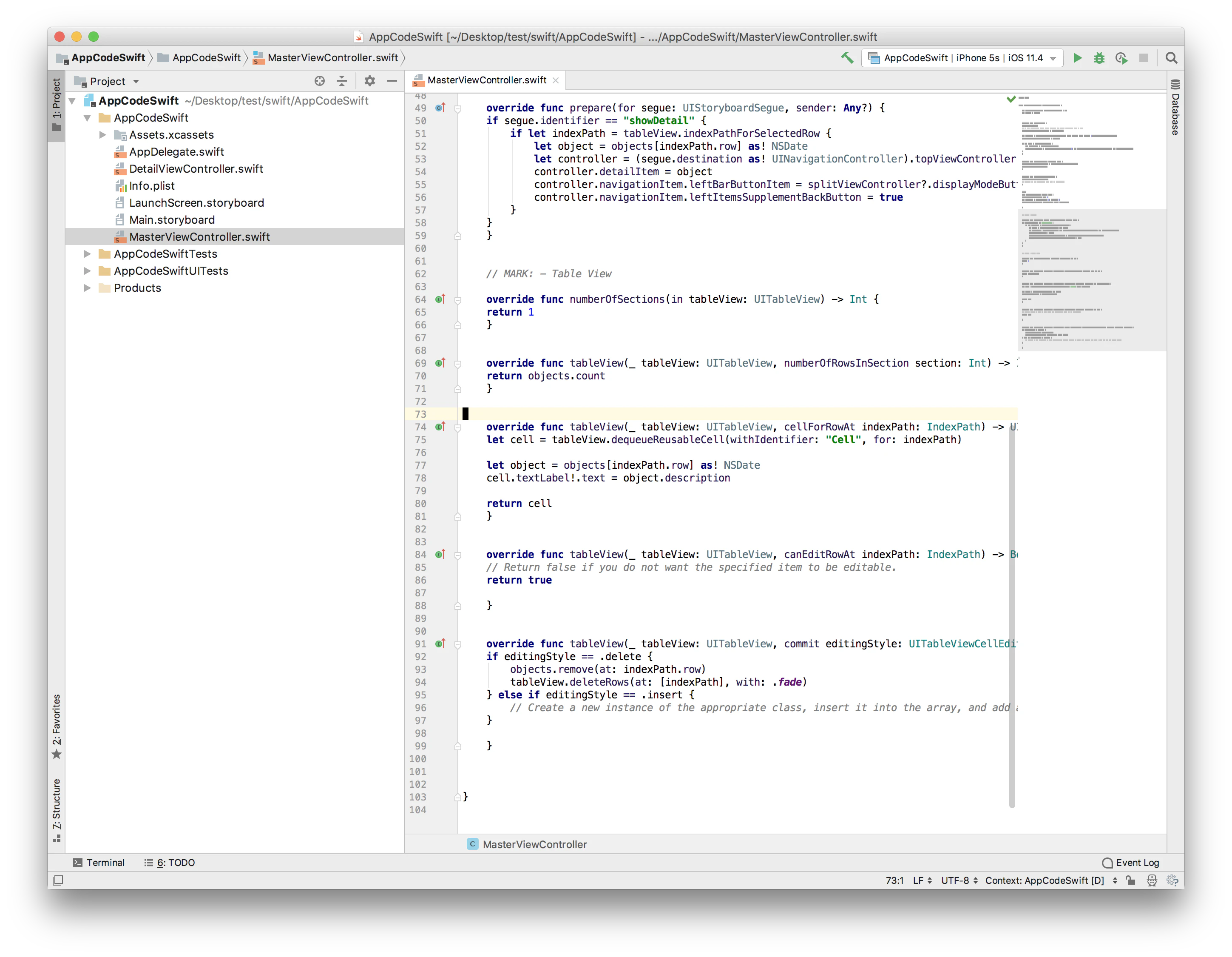Expand the Products folder

coord(88,288)
